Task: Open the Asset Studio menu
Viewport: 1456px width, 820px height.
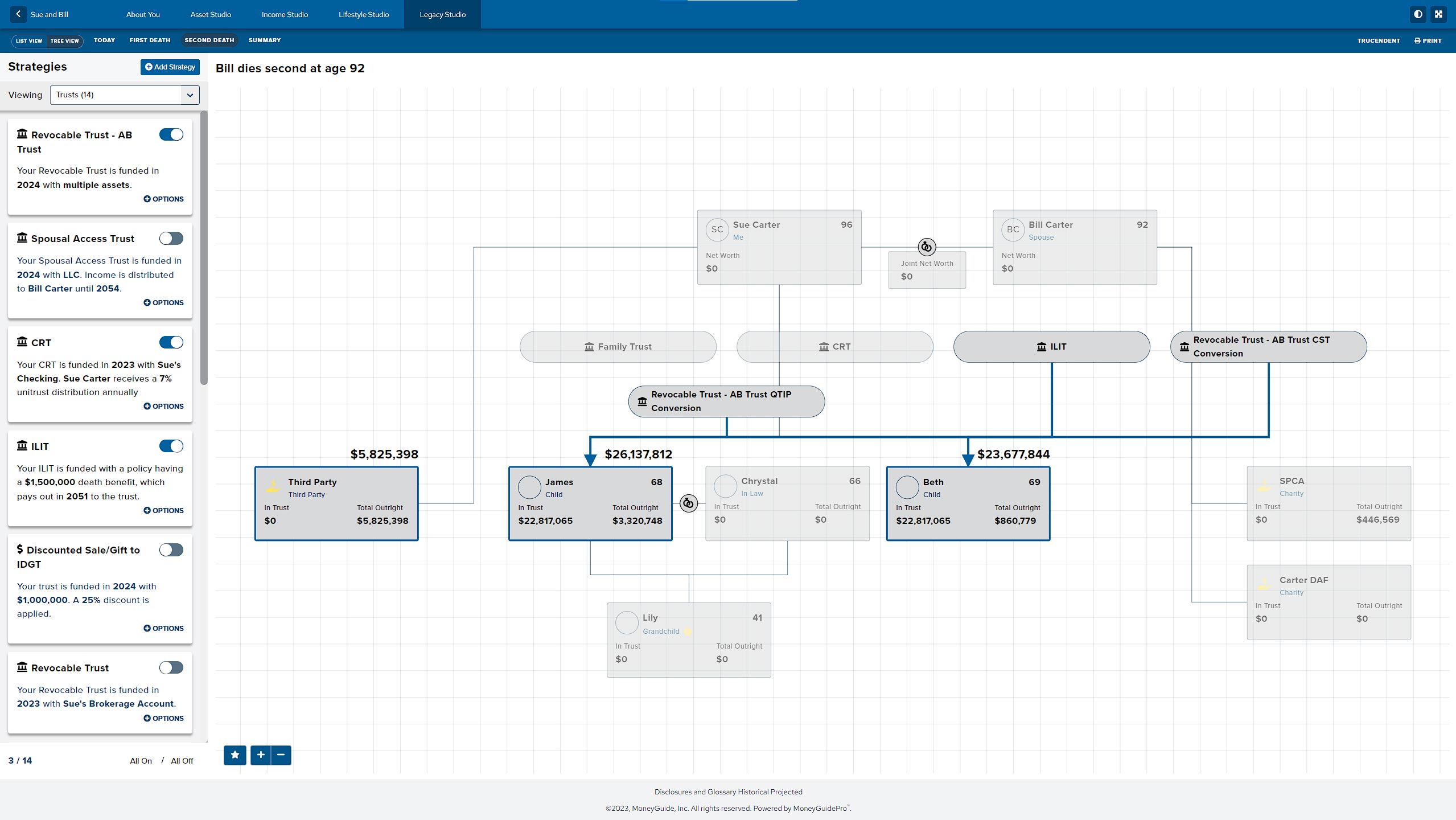Action: click(x=211, y=15)
